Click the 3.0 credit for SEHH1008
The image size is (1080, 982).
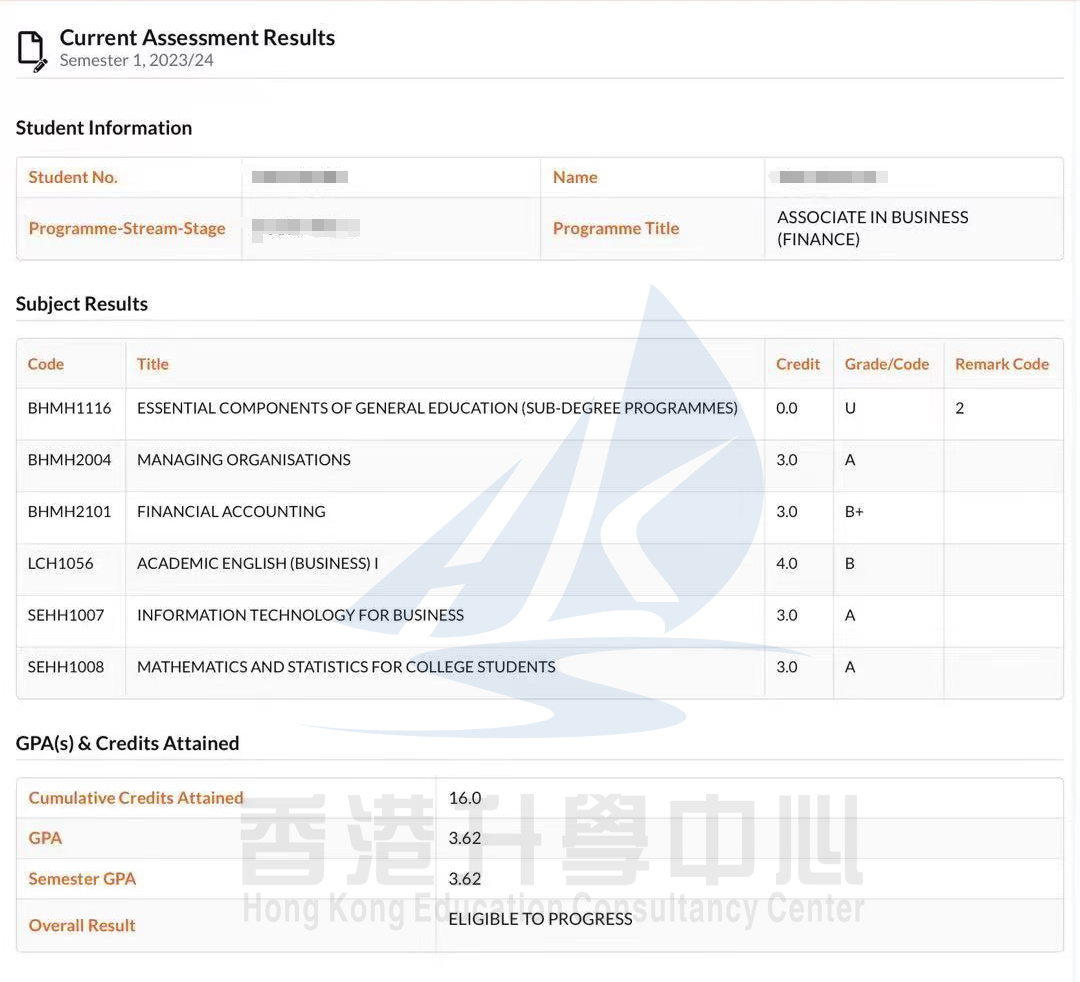787,667
